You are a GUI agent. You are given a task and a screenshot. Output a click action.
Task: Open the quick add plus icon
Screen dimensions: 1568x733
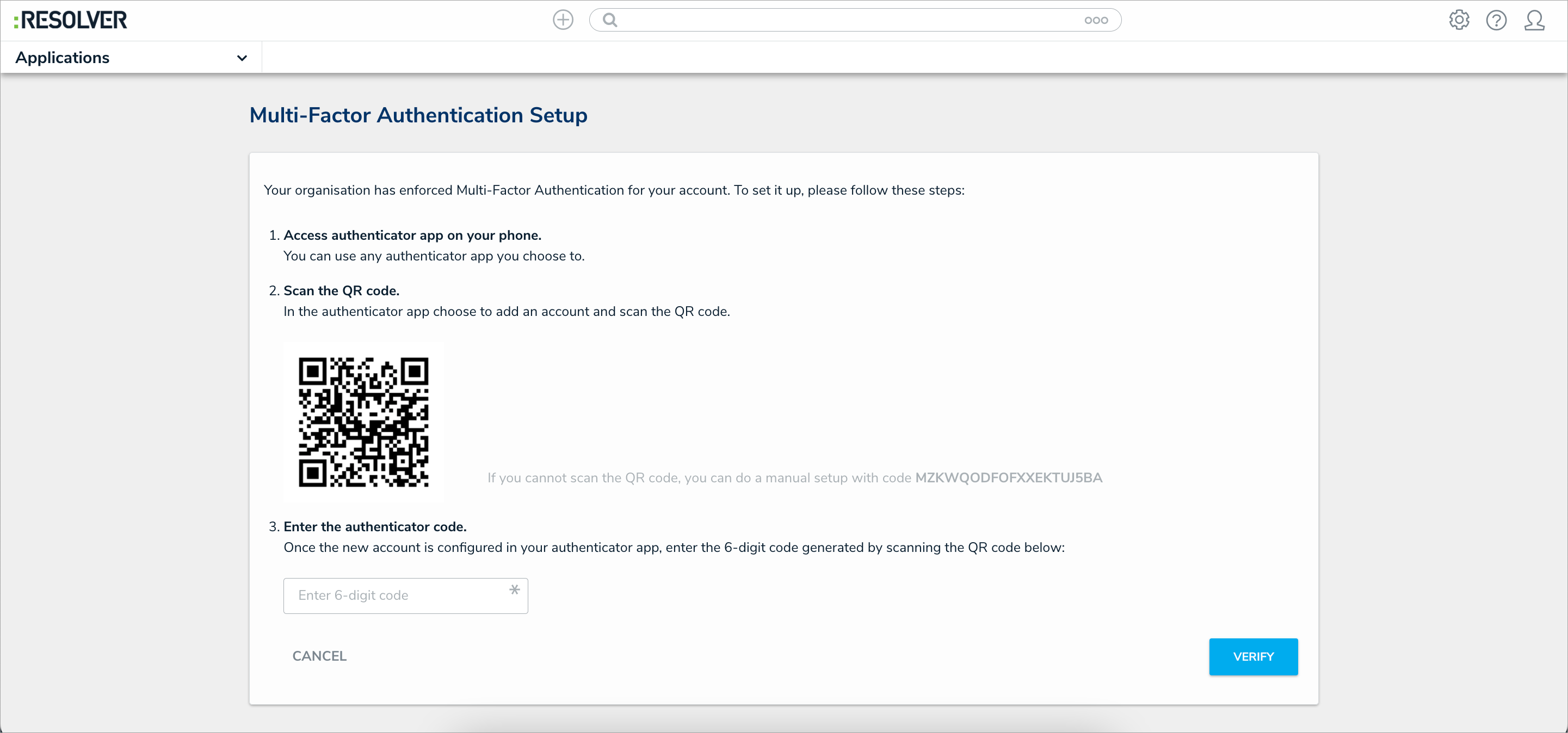click(563, 20)
